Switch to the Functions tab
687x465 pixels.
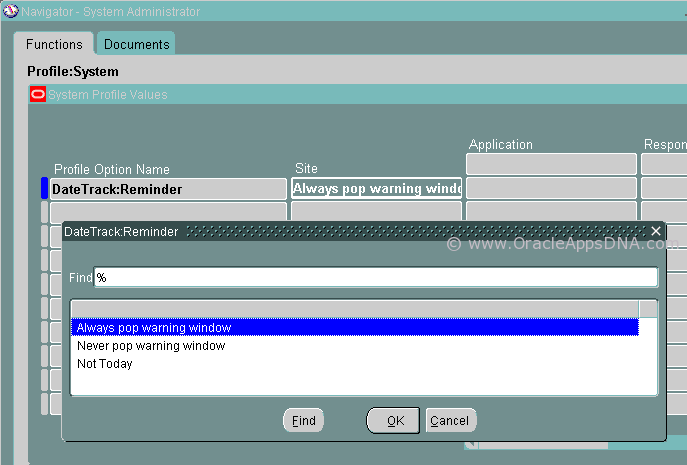coord(54,44)
